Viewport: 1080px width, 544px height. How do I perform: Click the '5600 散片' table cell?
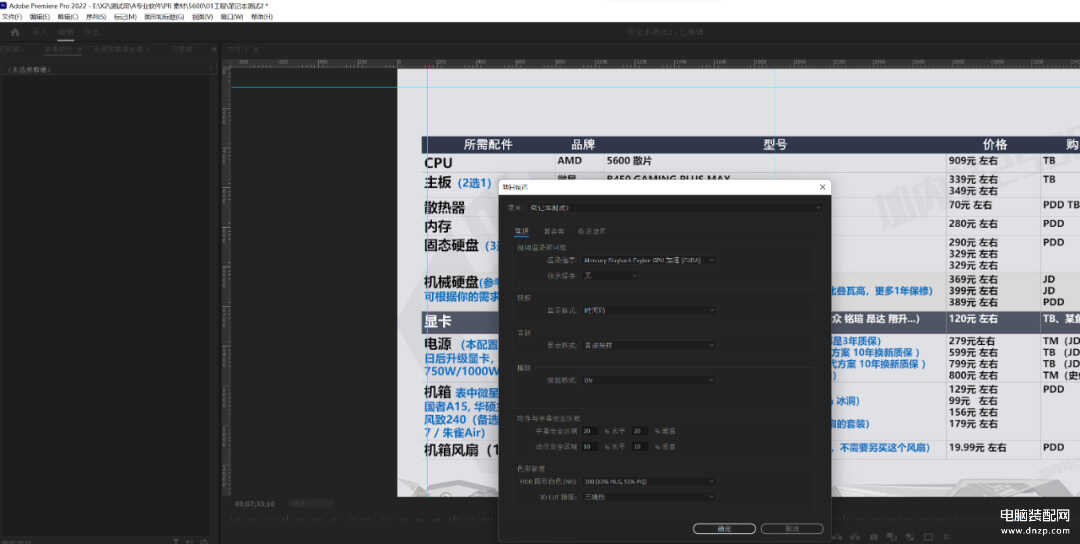629,160
